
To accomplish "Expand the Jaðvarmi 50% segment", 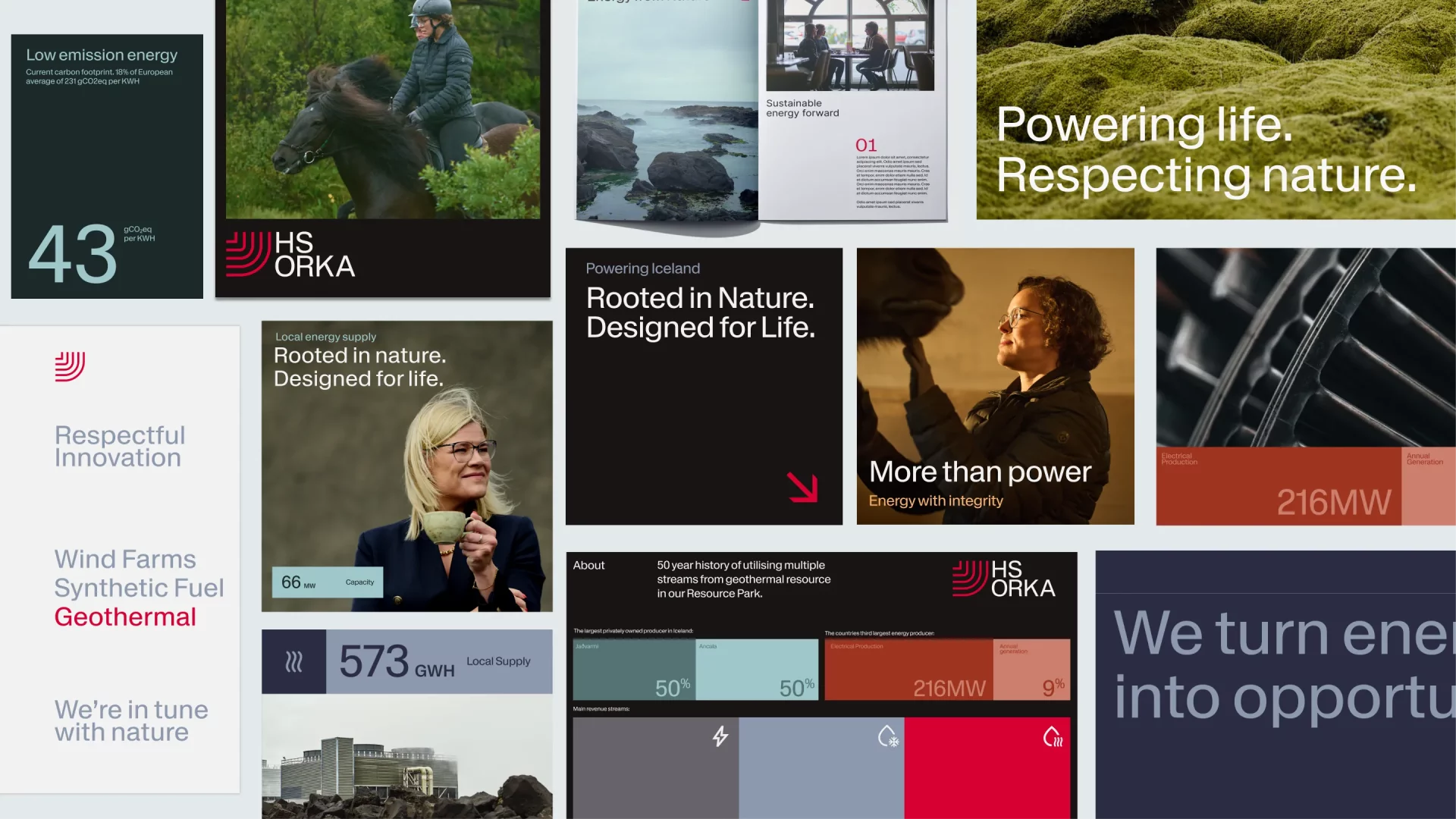I will click(635, 670).
